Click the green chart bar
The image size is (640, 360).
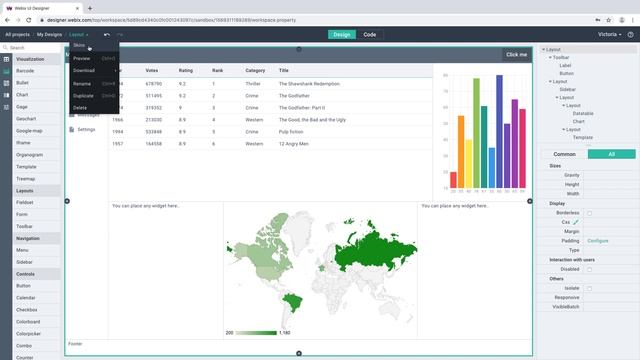pos(476,133)
